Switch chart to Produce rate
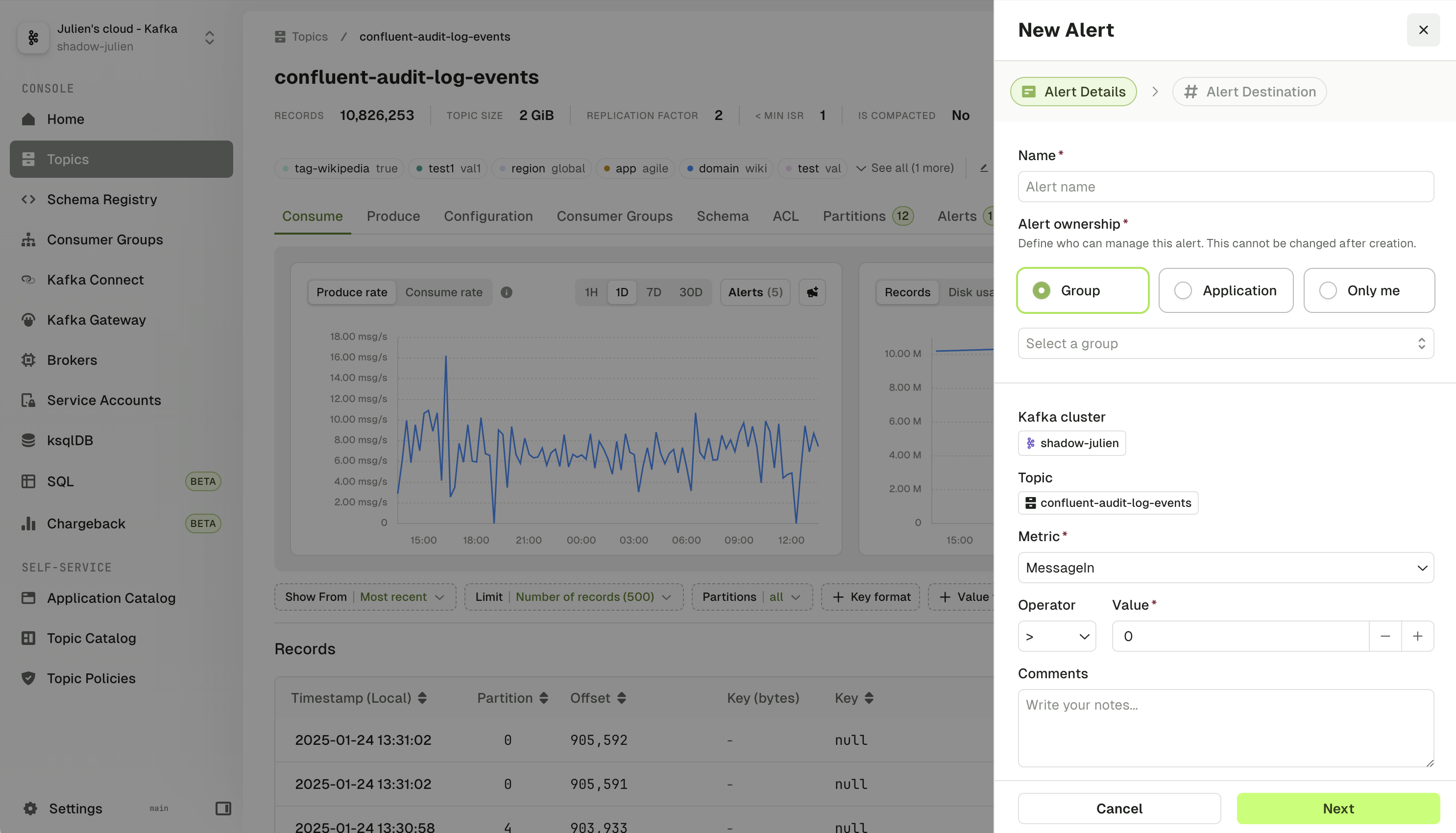 click(351, 292)
